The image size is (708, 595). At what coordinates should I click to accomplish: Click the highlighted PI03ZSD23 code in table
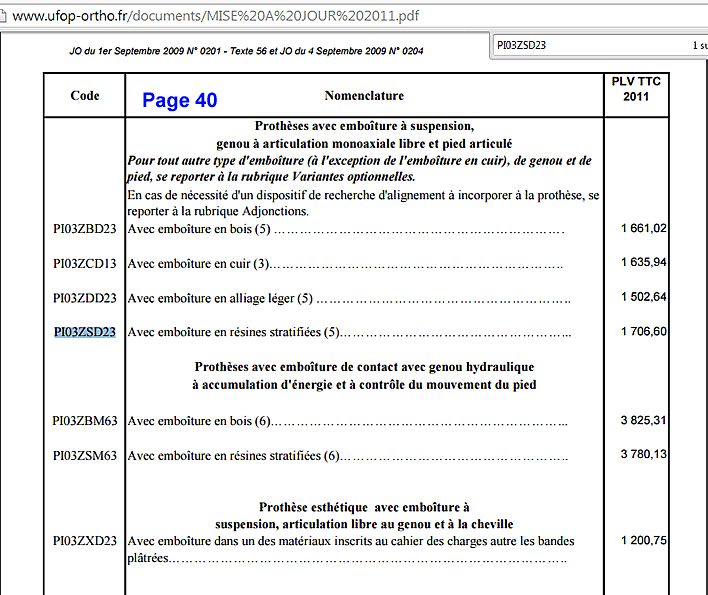click(x=85, y=332)
